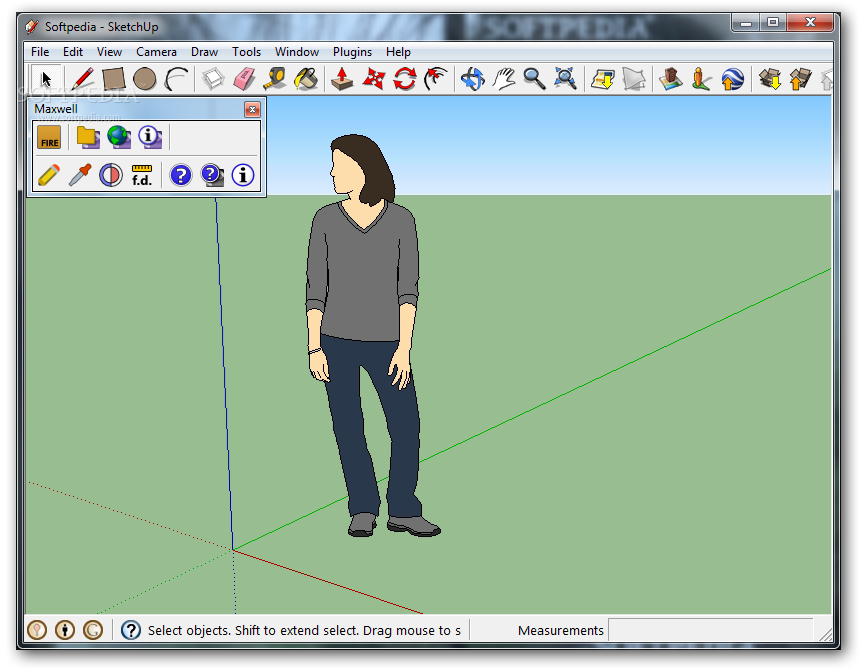The height and width of the screenshot is (670, 861).
Task: Select Maxwell eyedropper tool
Action: click(80, 175)
